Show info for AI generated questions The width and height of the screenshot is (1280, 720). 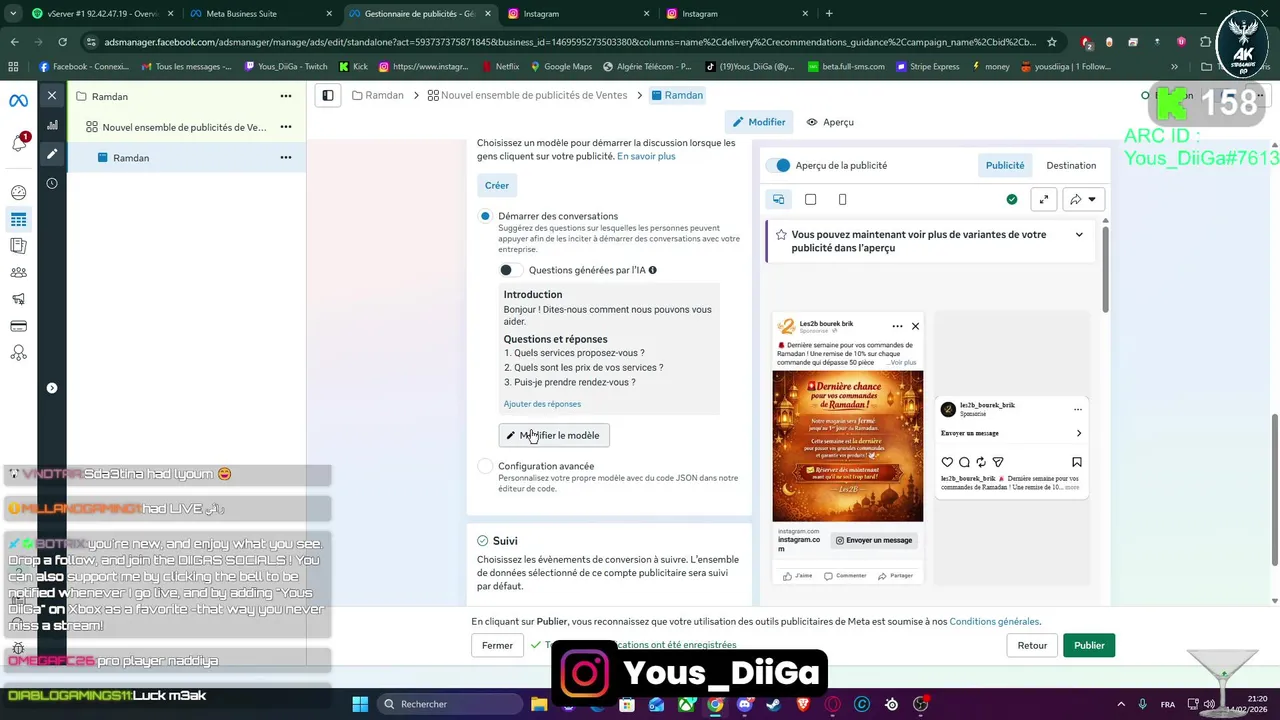[x=653, y=270]
